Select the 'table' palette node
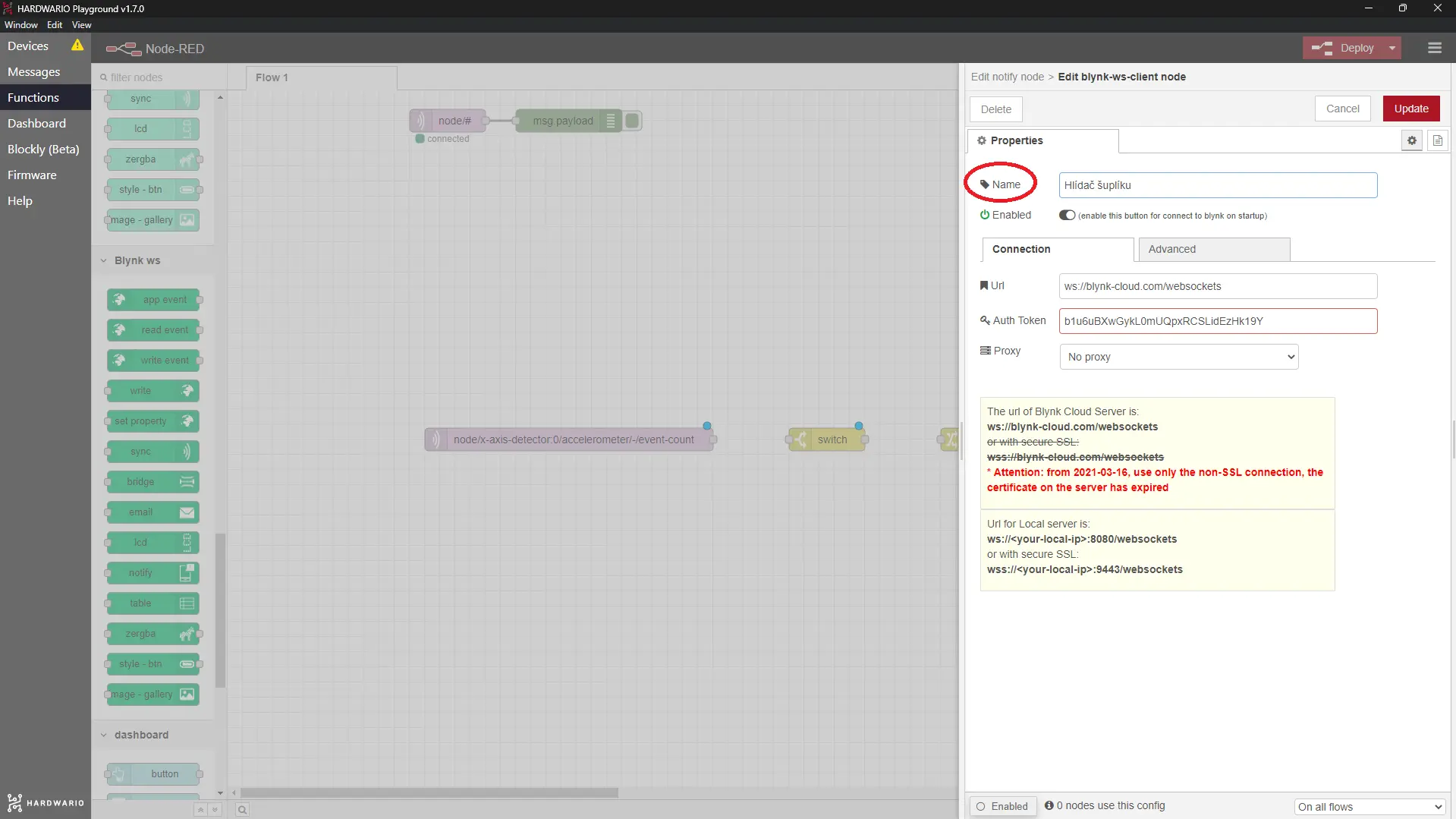The width and height of the screenshot is (1456, 819). 153,603
